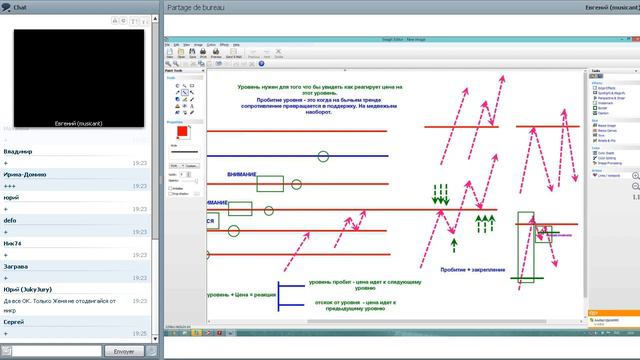Click chat name 'Ник74'
Viewport: 640px width, 360px height.
click(x=12, y=243)
